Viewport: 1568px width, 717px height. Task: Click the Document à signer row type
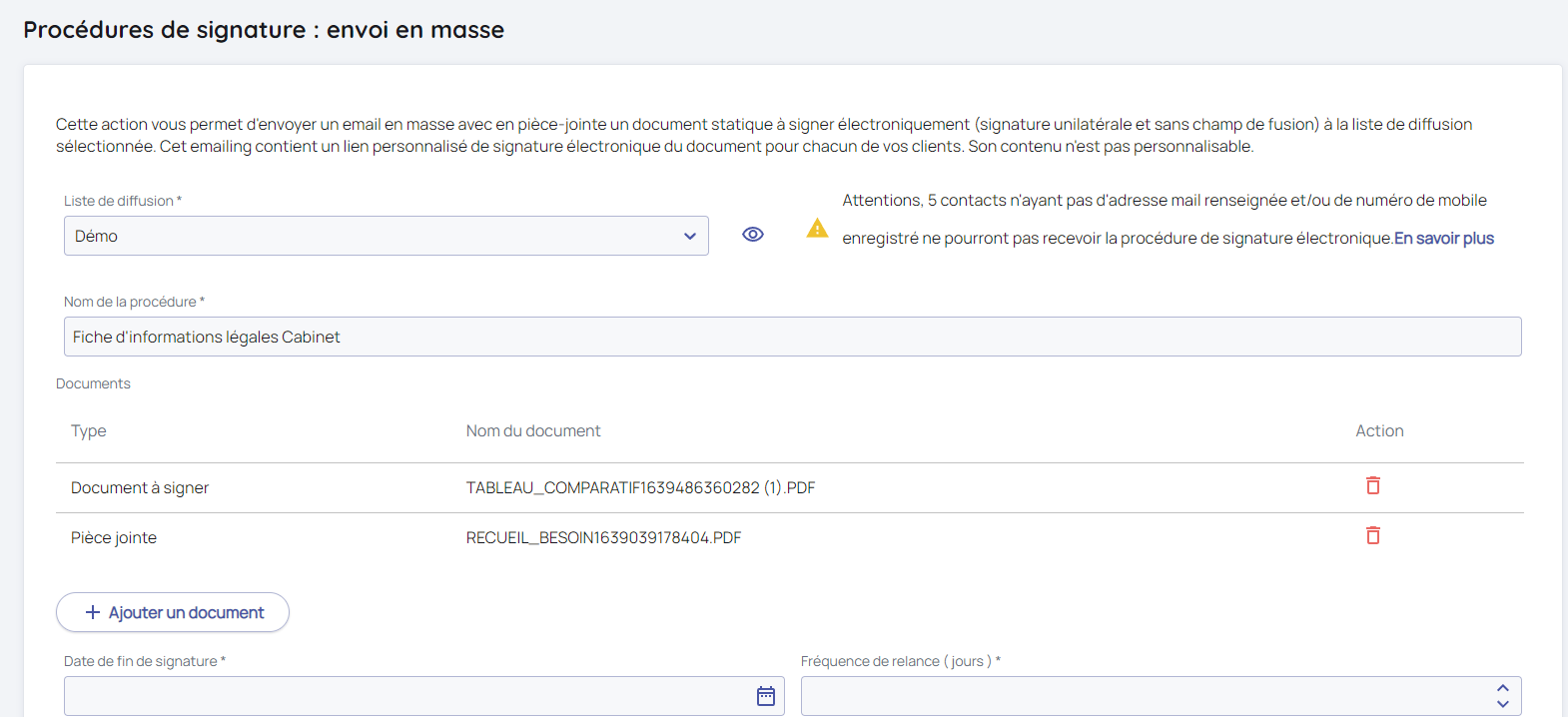tap(140, 487)
